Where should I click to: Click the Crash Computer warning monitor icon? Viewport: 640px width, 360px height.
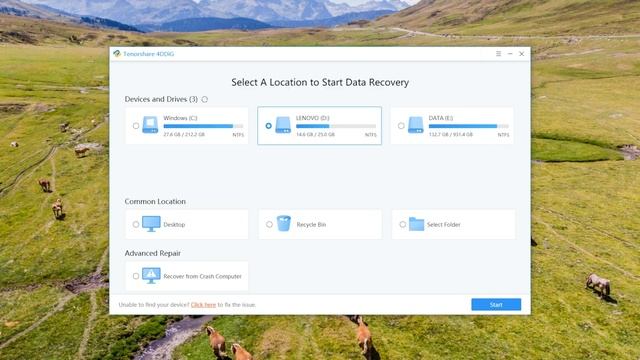tap(151, 276)
